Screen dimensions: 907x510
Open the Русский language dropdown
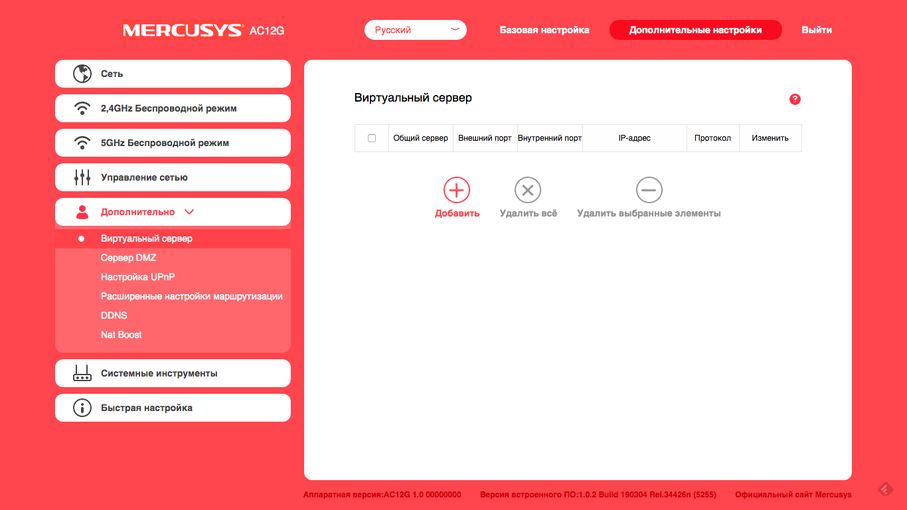415,30
